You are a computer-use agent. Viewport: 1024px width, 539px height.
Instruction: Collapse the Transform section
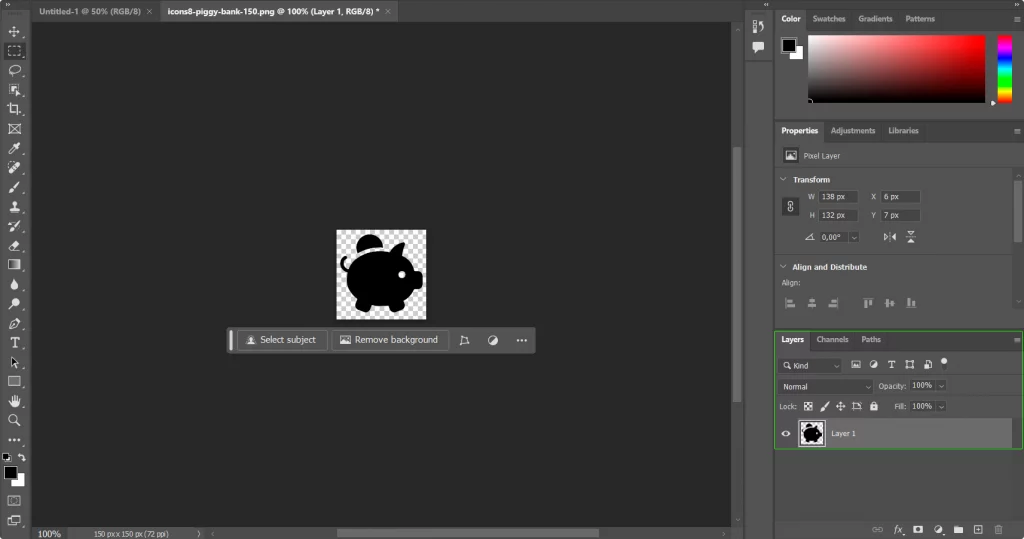coord(783,179)
